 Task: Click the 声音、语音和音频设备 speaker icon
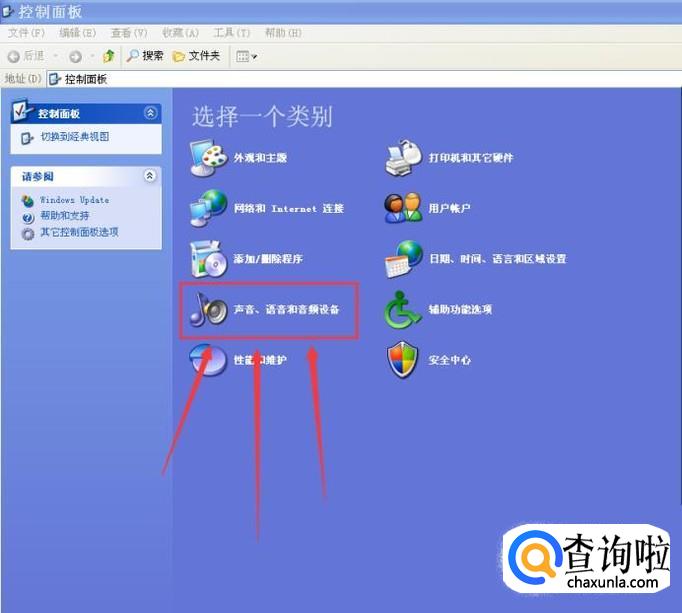tap(209, 310)
